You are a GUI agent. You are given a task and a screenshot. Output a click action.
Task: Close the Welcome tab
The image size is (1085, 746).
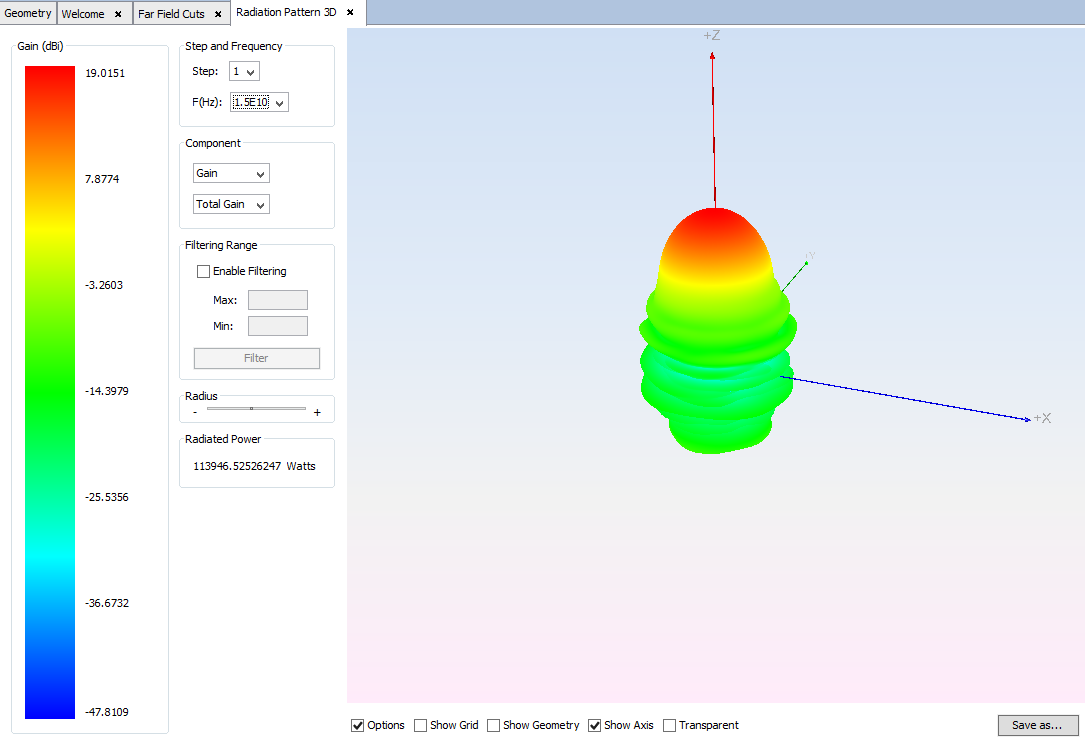[x=118, y=14]
